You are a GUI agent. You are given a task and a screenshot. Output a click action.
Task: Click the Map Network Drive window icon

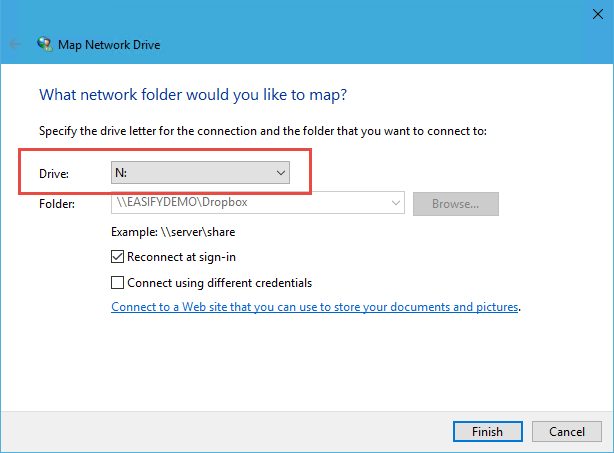tap(44, 45)
